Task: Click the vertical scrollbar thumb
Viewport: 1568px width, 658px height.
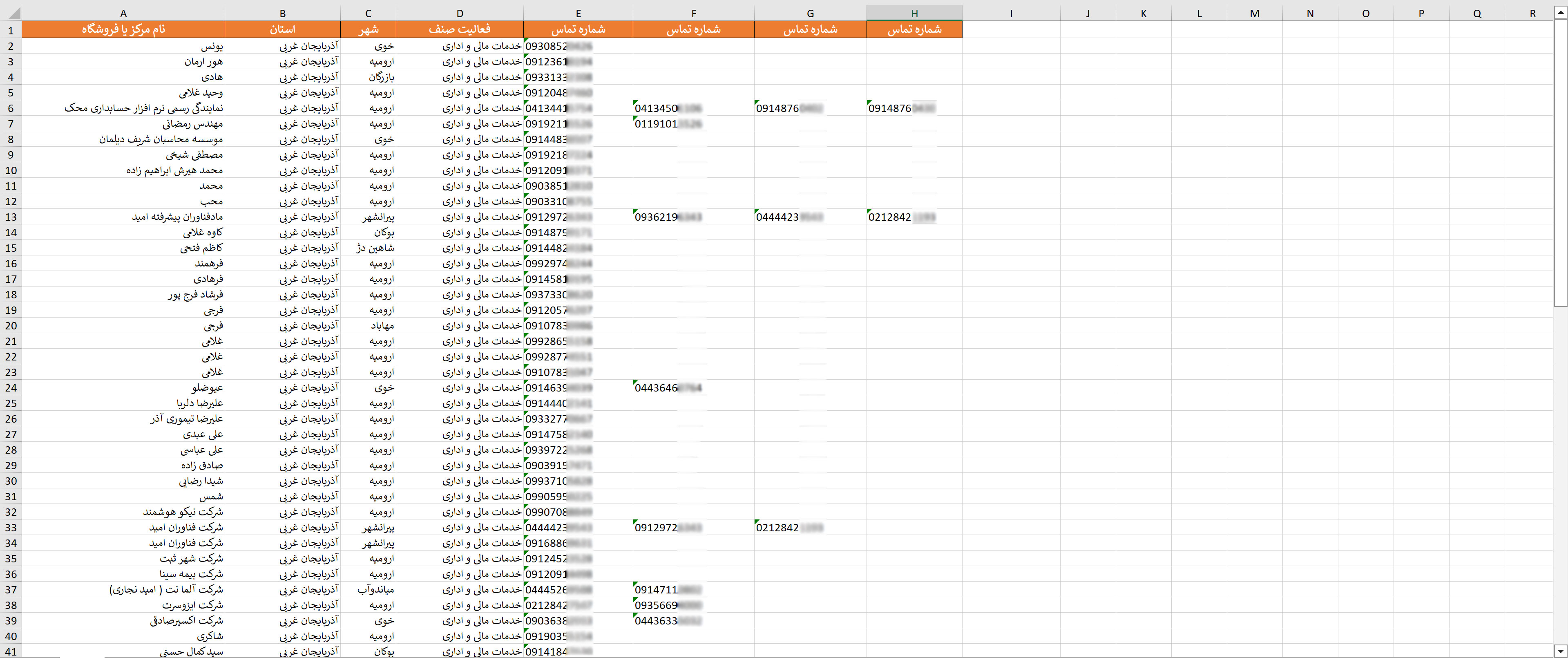Action: tap(1561, 163)
